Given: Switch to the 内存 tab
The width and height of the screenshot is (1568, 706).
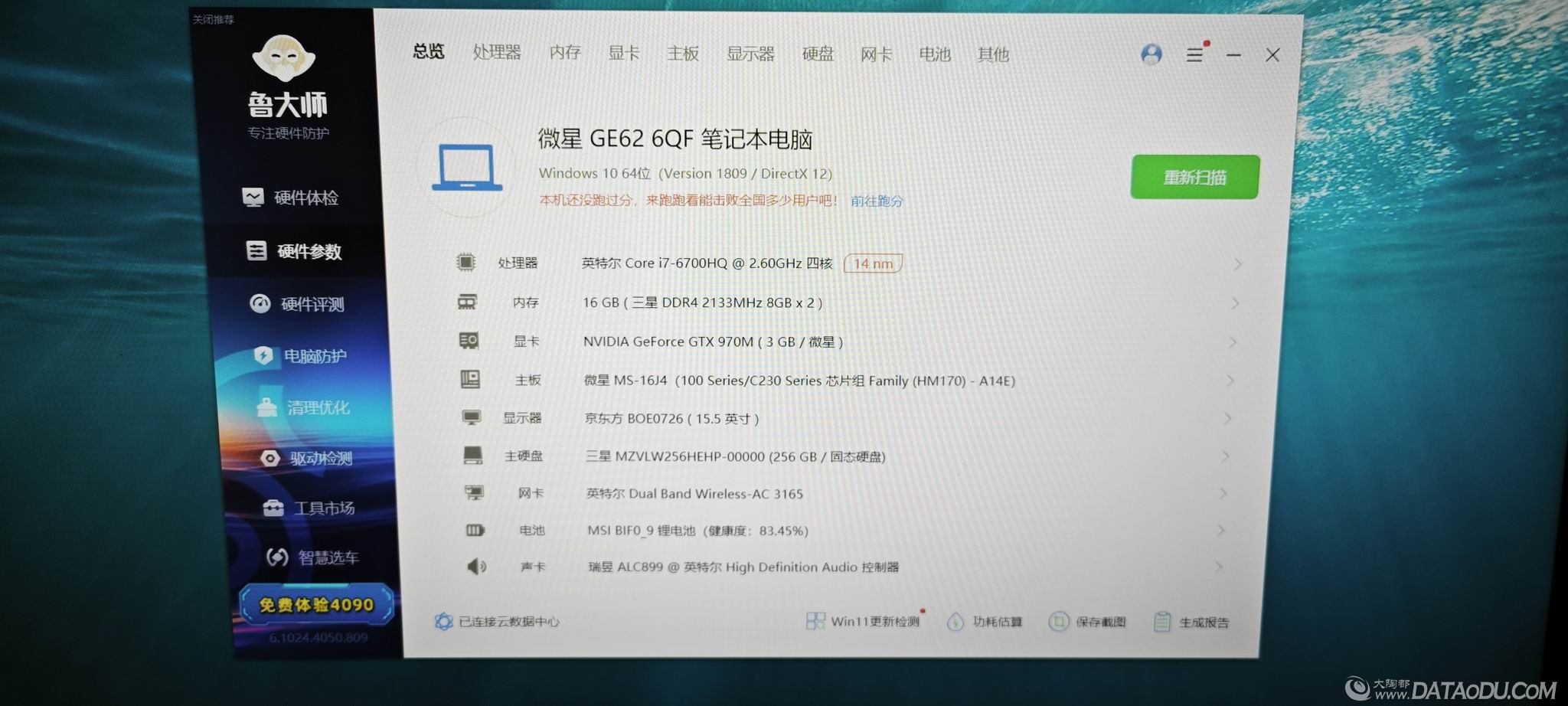Looking at the screenshot, I should click(565, 52).
